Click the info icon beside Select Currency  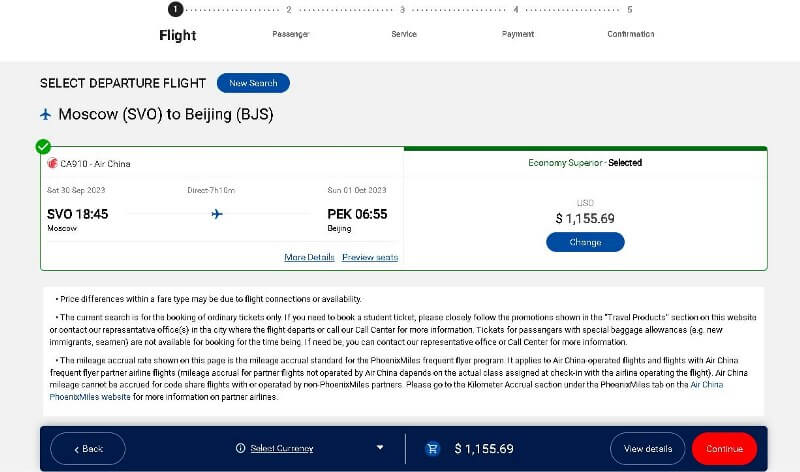point(240,448)
